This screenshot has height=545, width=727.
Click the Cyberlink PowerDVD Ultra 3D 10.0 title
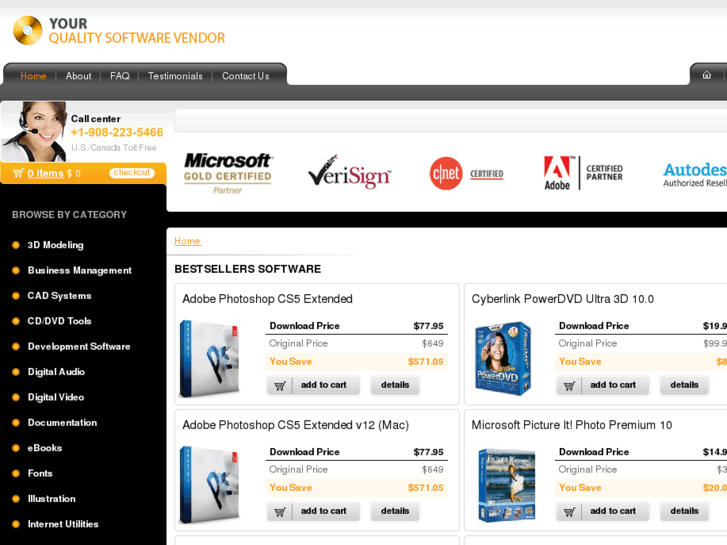point(562,299)
